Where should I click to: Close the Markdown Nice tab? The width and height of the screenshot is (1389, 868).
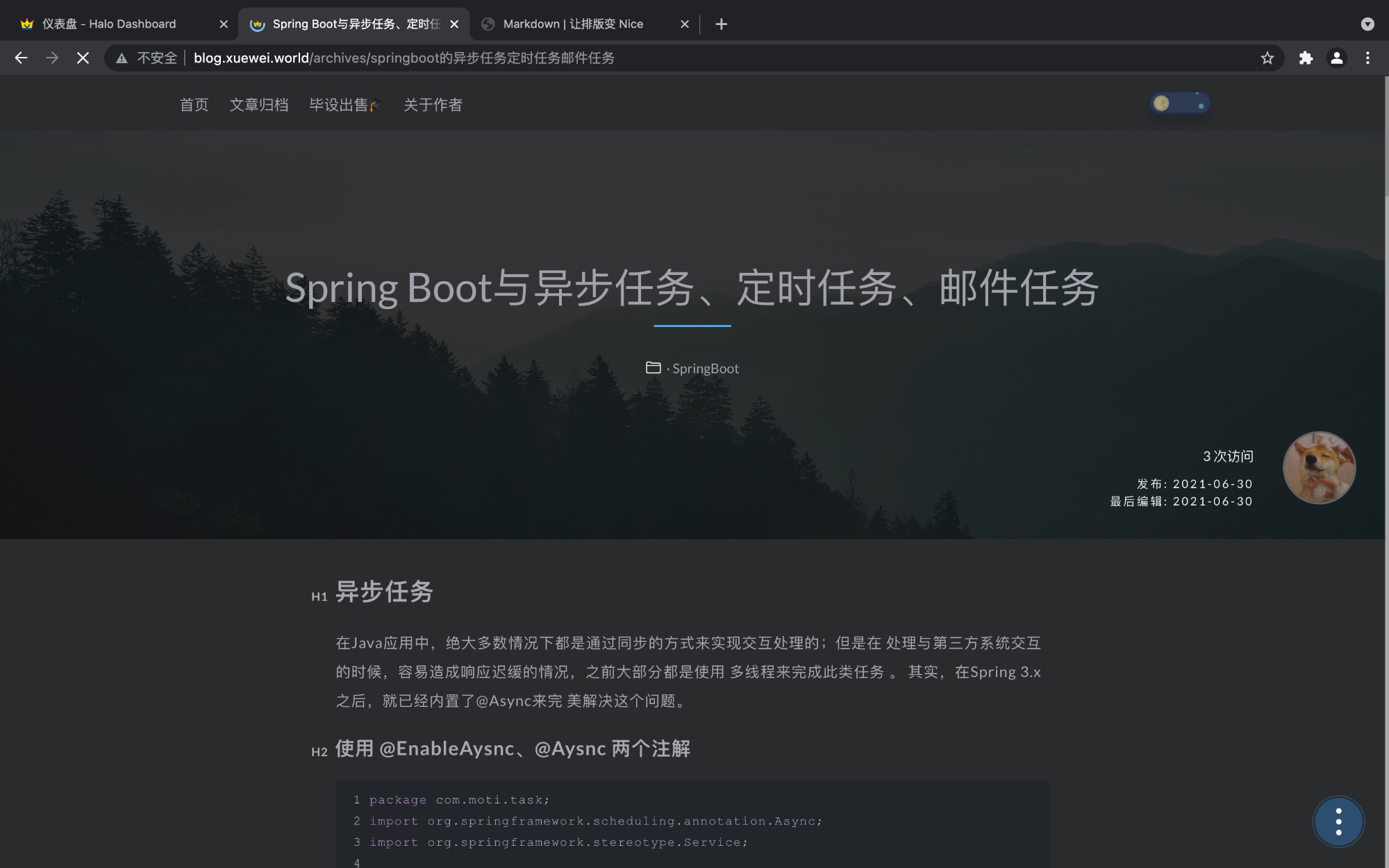tap(685, 24)
